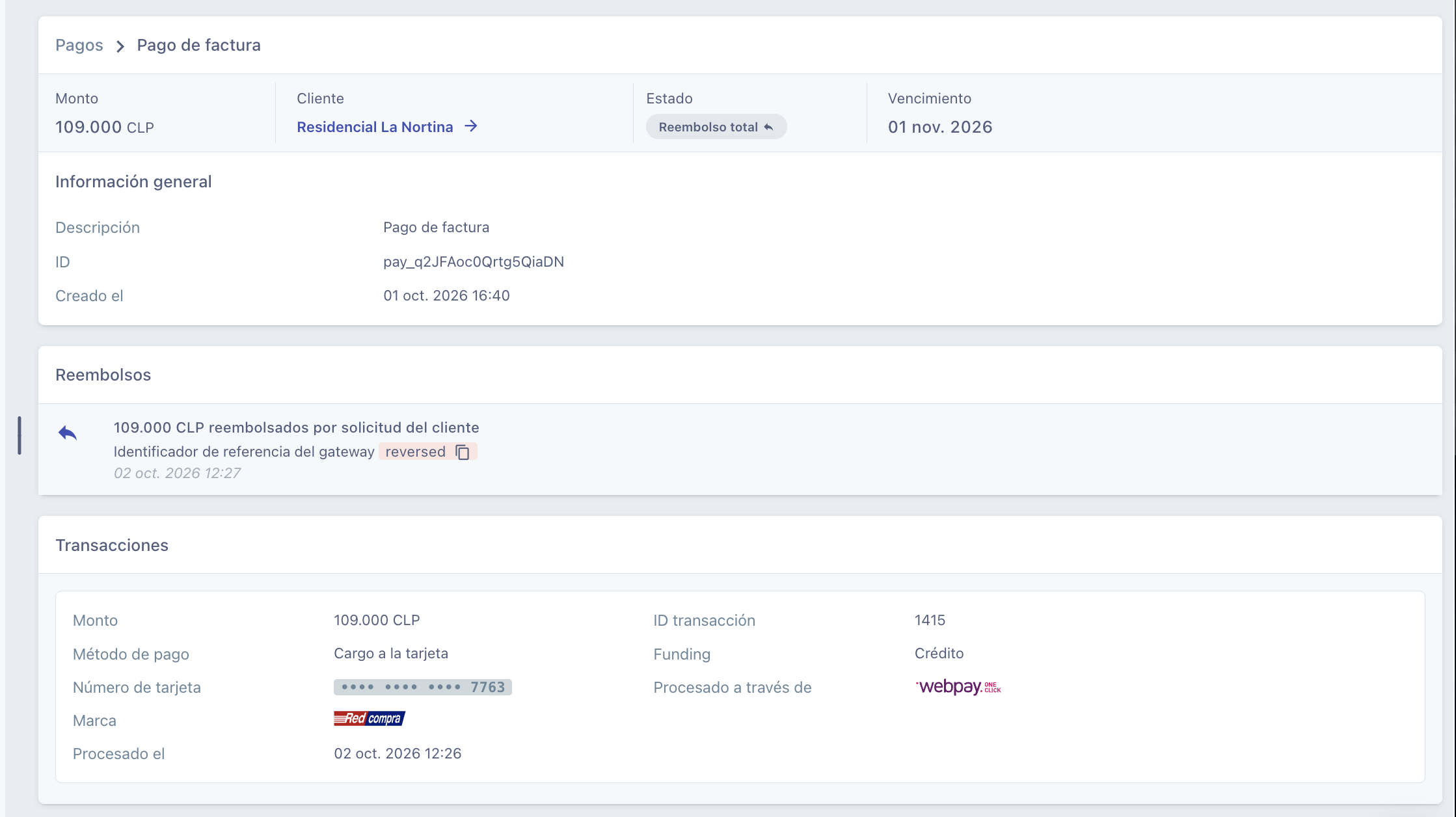Click the Funding value Crédito
The image size is (1456, 817).
[x=939, y=653]
